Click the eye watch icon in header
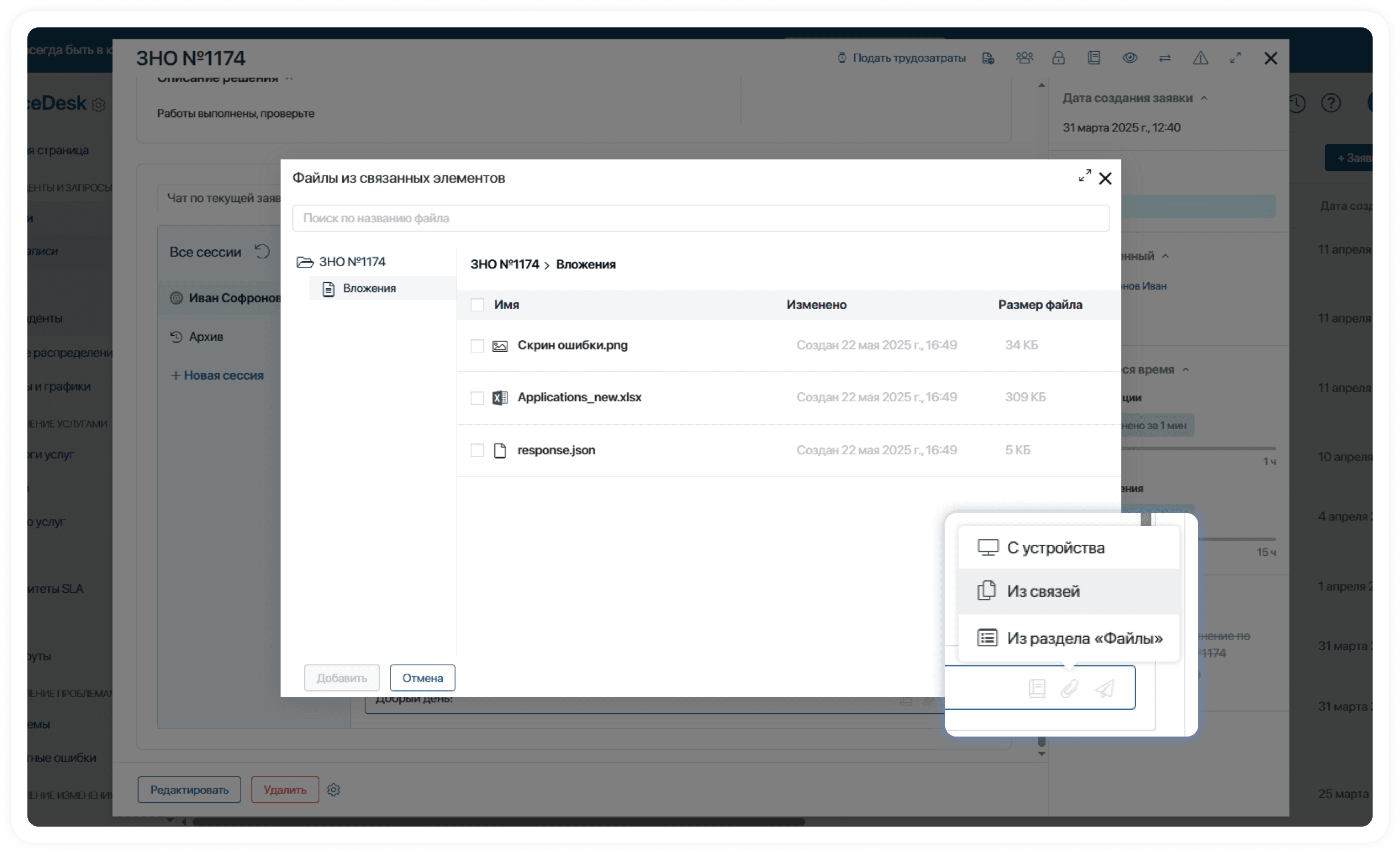This screenshot has height=854, width=1400. coord(1130,58)
